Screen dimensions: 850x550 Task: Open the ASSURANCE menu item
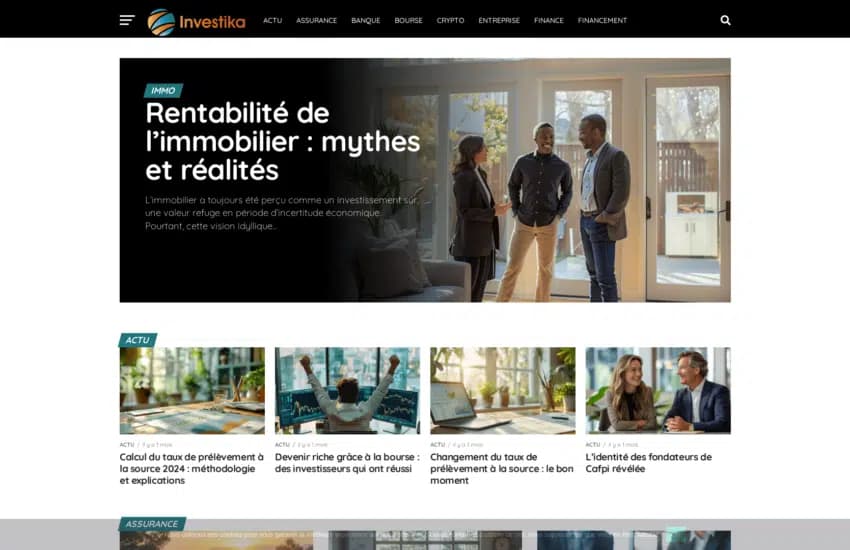(x=317, y=21)
